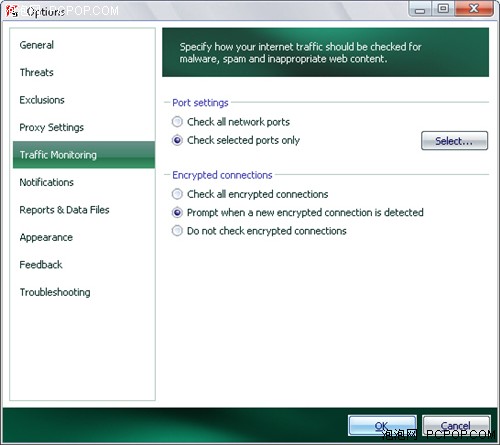Screen dimensions: 500x445
Task: Open the Exclusions section
Action: [x=42, y=100]
